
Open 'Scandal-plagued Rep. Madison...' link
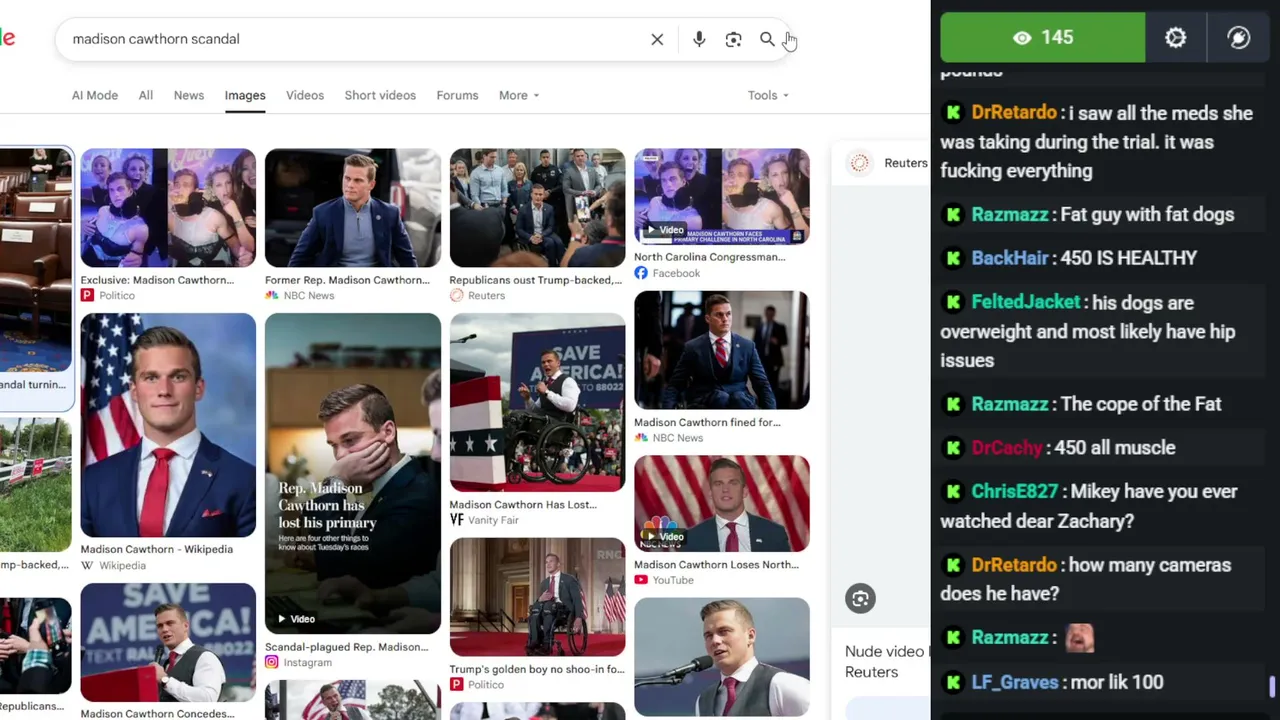[x=346, y=647]
